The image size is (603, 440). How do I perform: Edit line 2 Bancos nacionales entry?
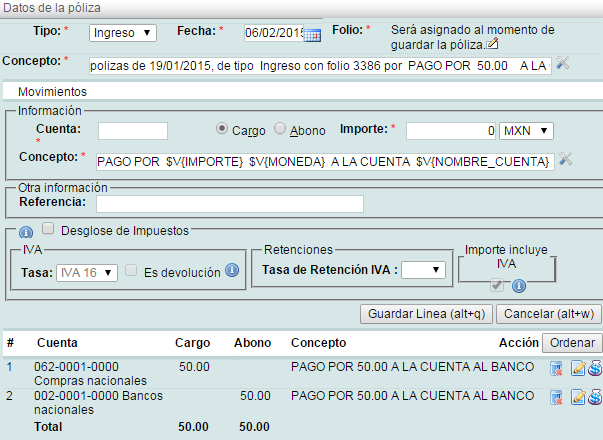(577, 399)
